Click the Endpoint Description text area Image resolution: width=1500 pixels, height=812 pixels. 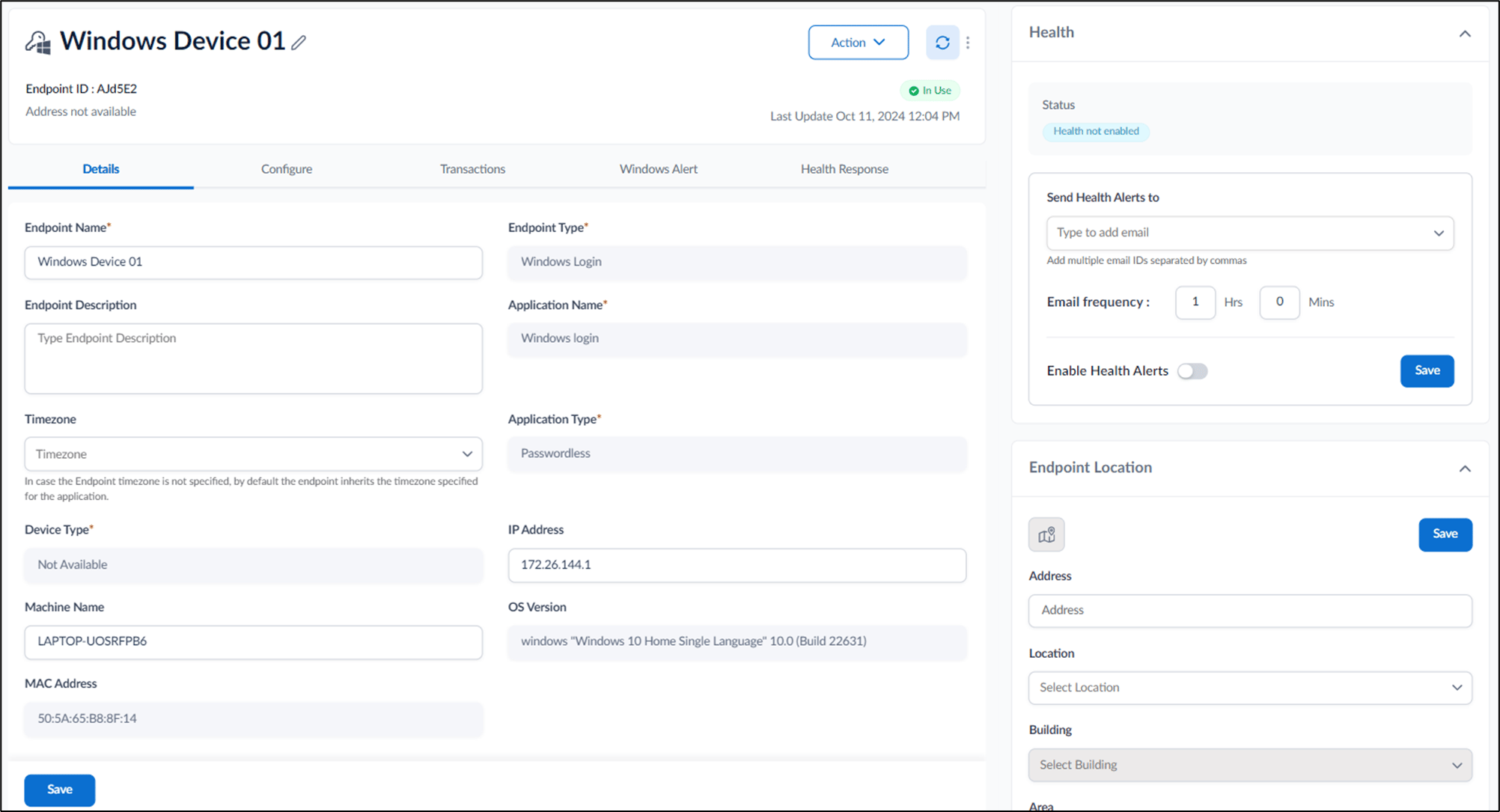tap(253, 358)
